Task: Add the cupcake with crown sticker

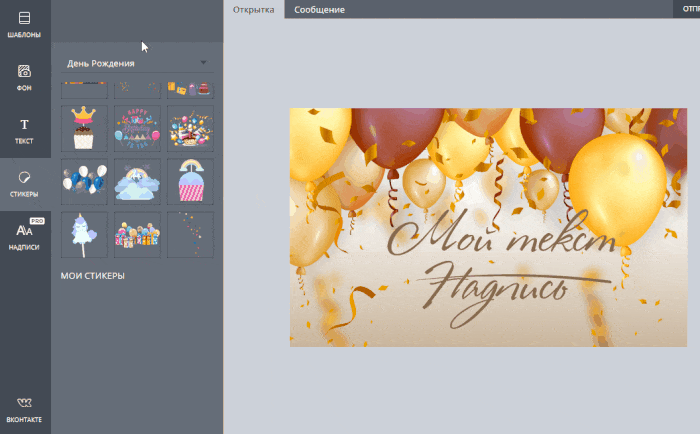Action: click(x=84, y=129)
